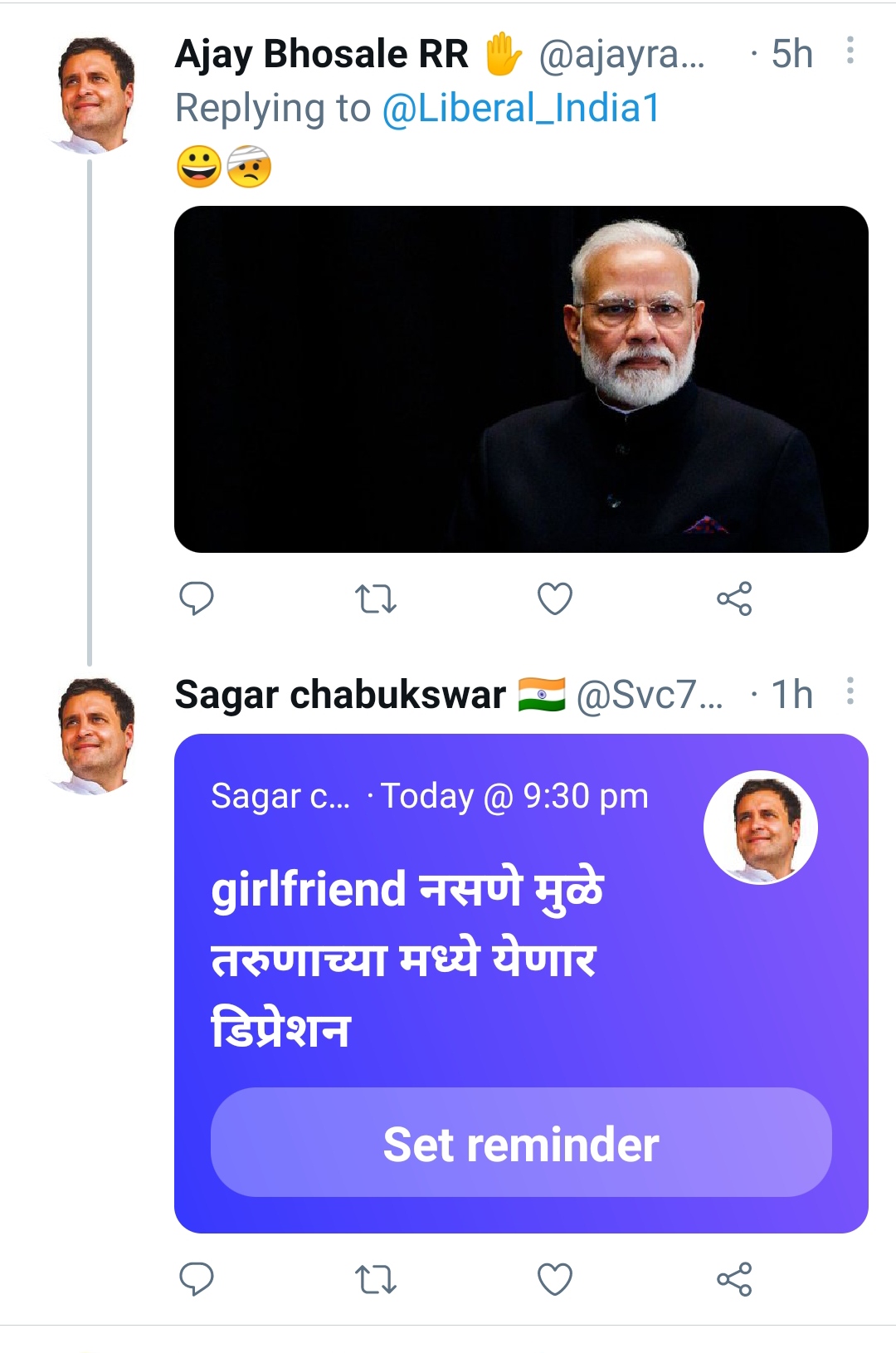Tap the Sagar chabukswar display name

[x=340, y=695]
